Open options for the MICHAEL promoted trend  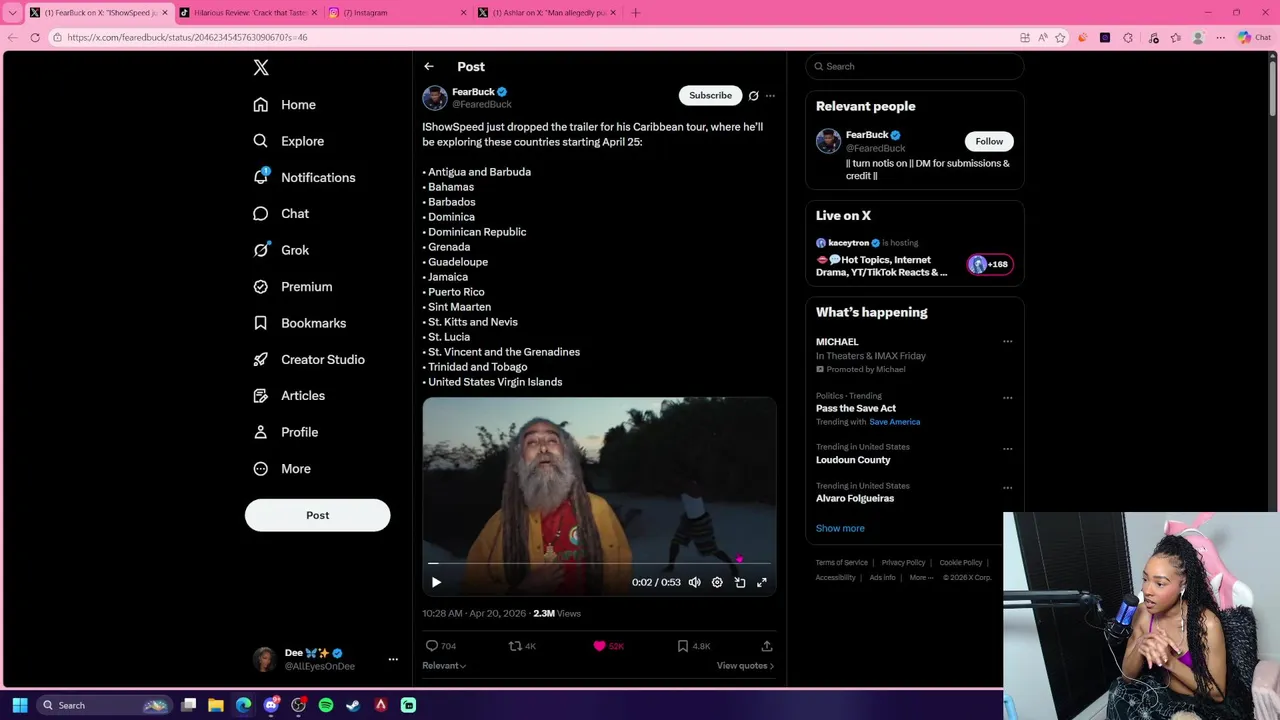pos(1007,342)
